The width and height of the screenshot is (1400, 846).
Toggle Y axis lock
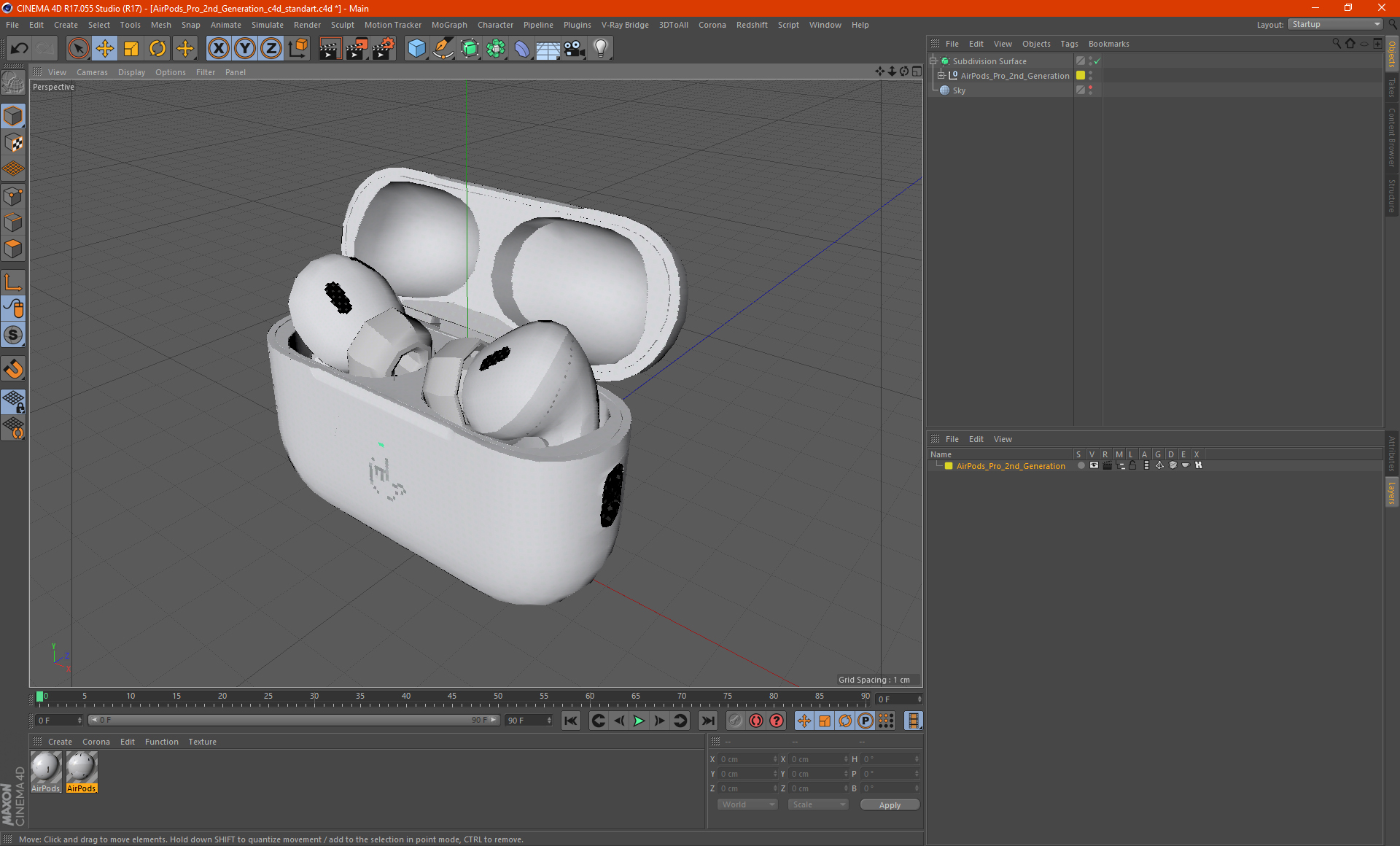click(245, 49)
